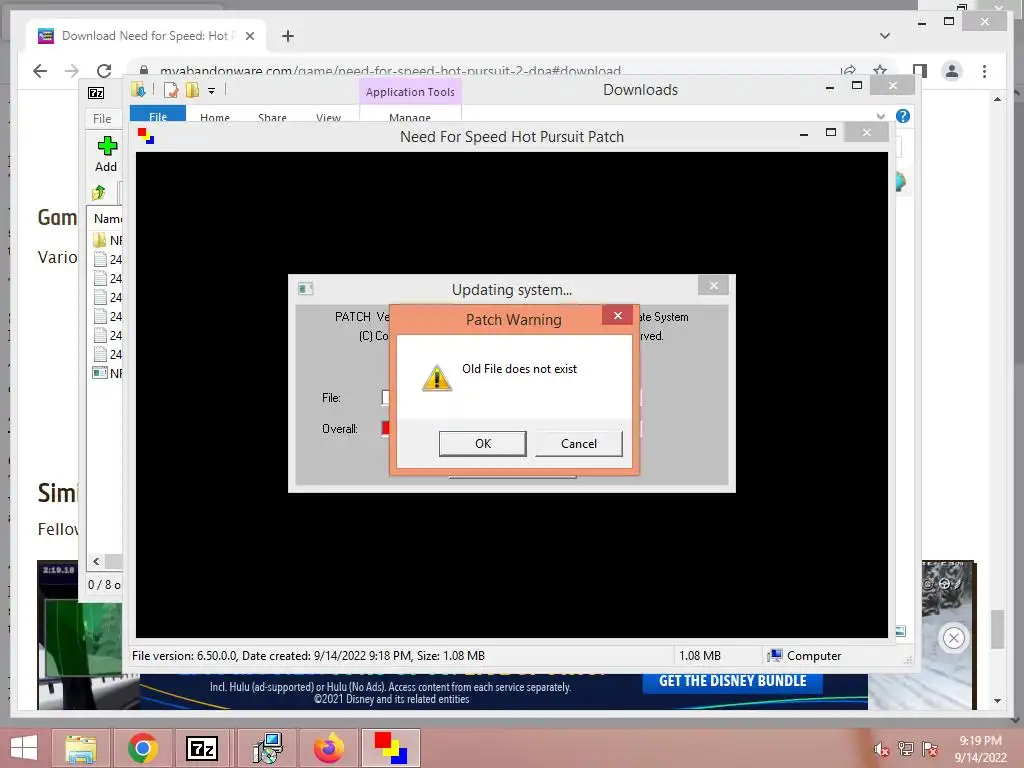Click the yellow warning triangle icon
Screen dimensions: 1024x768
click(437, 378)
